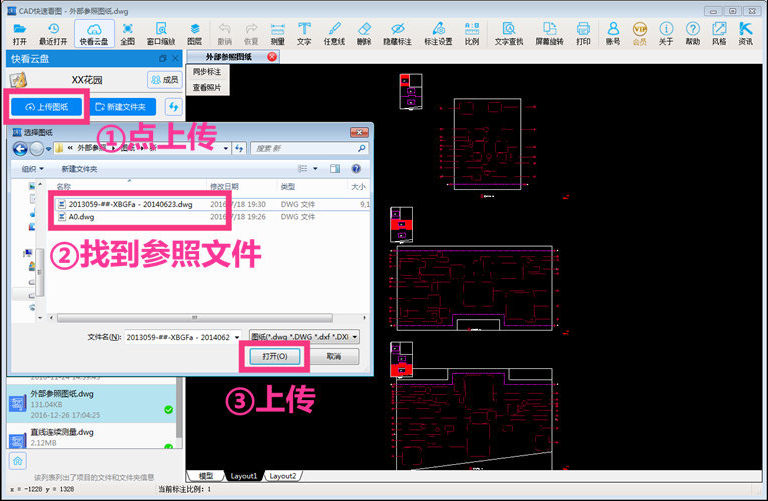The height and width of the screenshot is (501, 768).
Task: Open the 组织 organize dropdown
Action: [32, 169]
